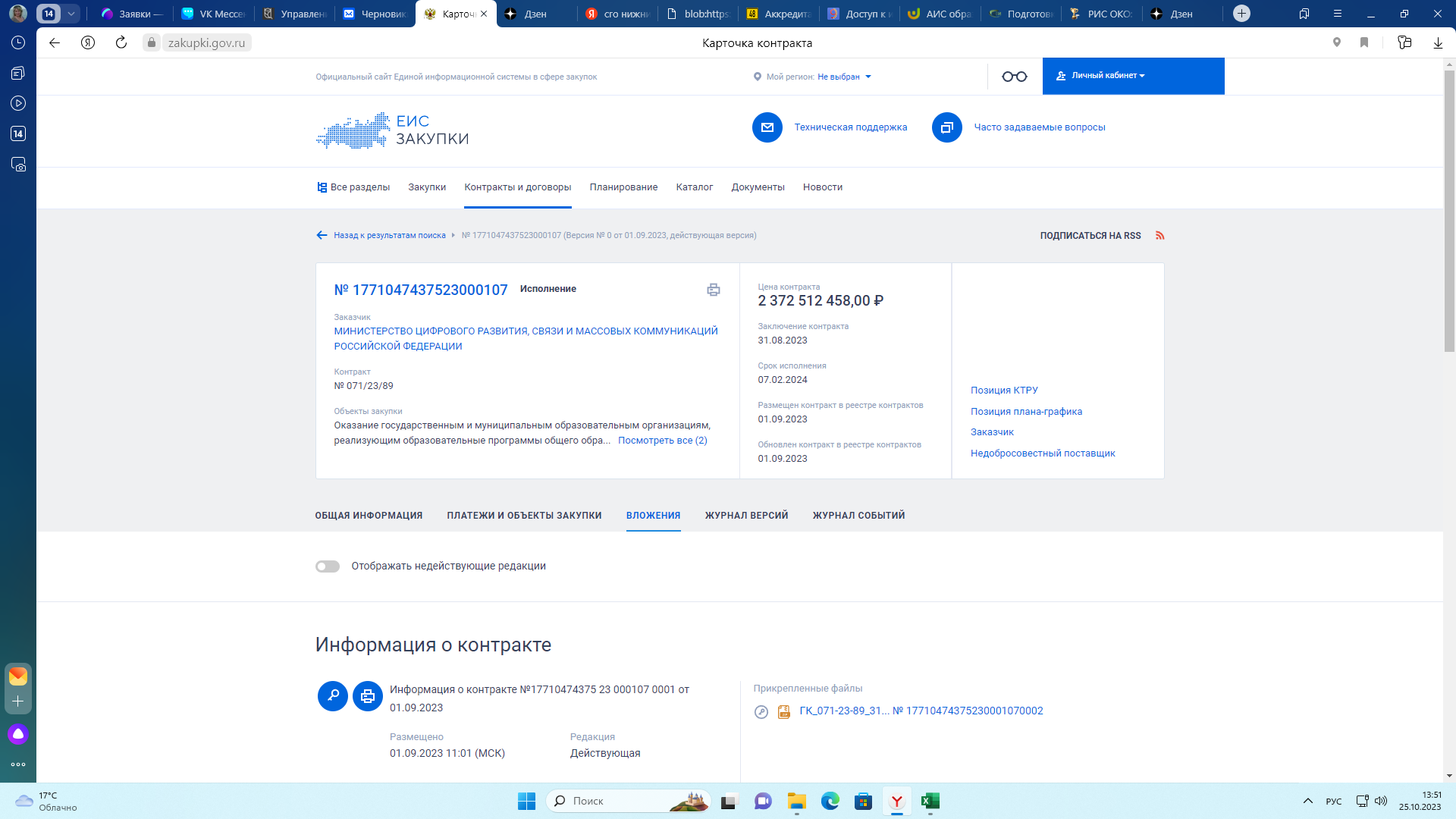Toggle display of inactive revisions switch
The image size is (1456, 819).
(x=328, y=566)
